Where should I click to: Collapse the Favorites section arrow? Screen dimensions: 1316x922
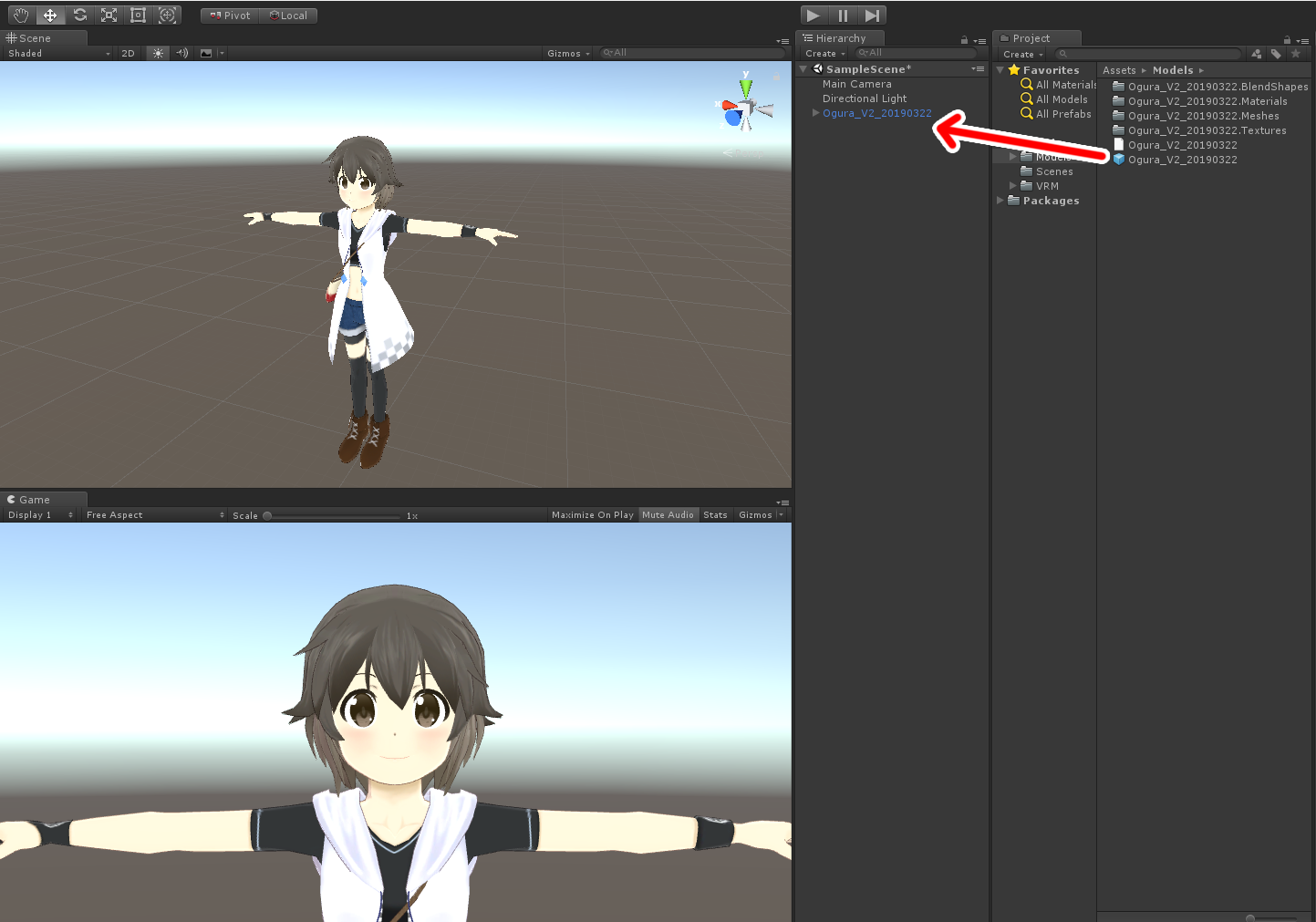pyautogui.click(x=1000, y=70)
